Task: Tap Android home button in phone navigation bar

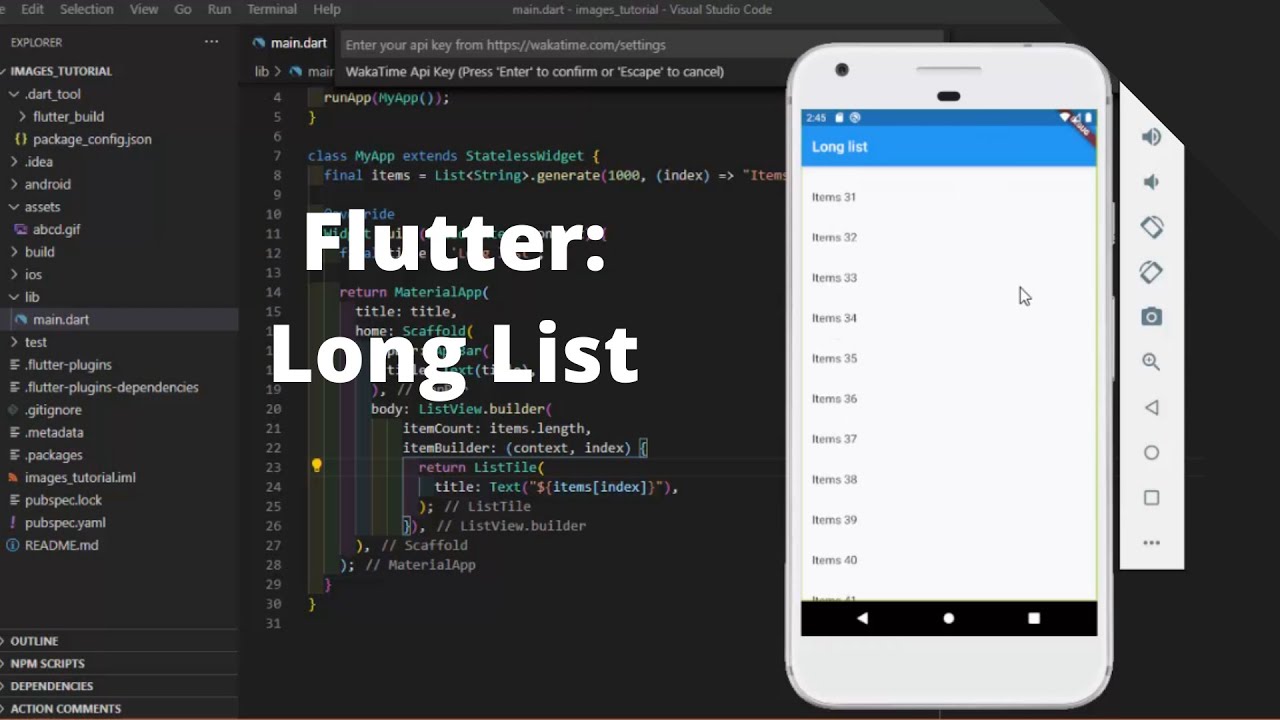Action: click(948, 618)
